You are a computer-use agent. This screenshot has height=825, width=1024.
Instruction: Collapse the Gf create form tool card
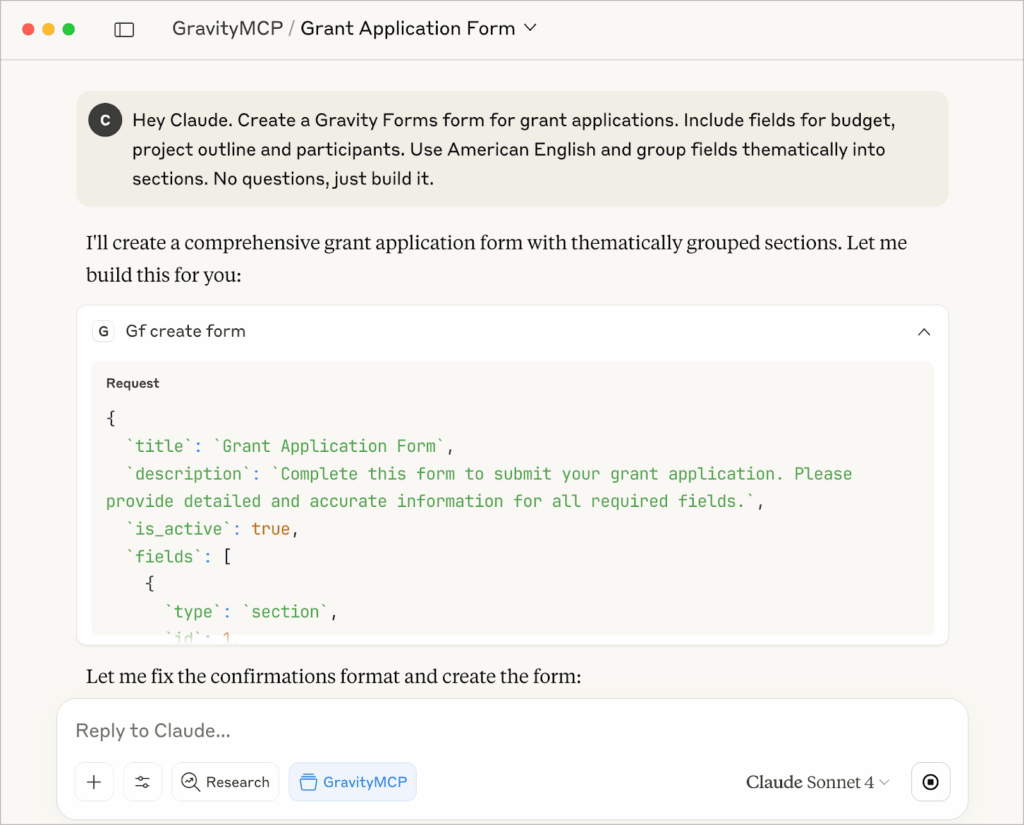(923, 331)
